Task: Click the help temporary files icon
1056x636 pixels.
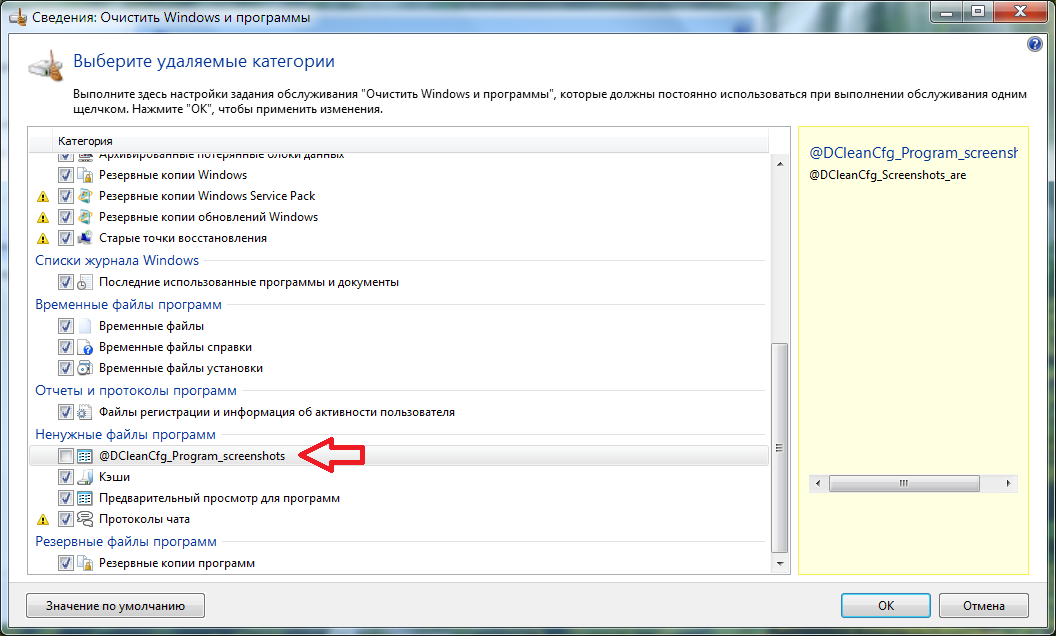Action: tap(85, 347)
